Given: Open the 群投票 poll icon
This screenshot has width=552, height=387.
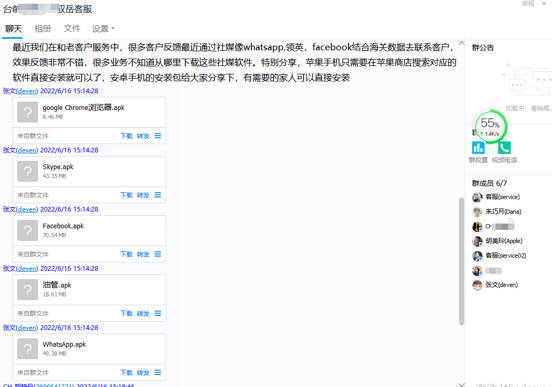Looking at the screenshot, I should pos(478,148).
